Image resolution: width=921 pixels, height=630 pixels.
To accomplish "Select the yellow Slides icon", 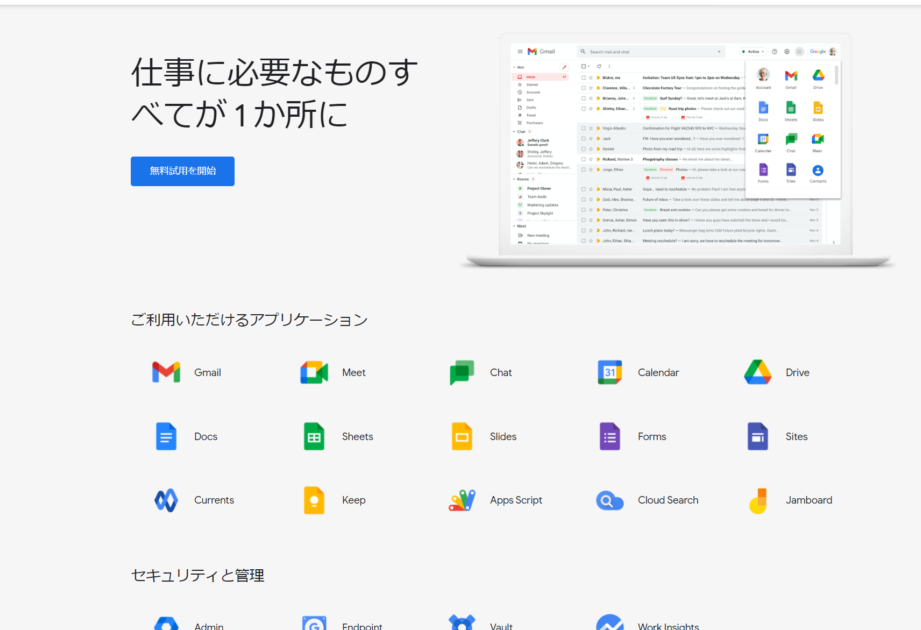I will pos(462,436).
